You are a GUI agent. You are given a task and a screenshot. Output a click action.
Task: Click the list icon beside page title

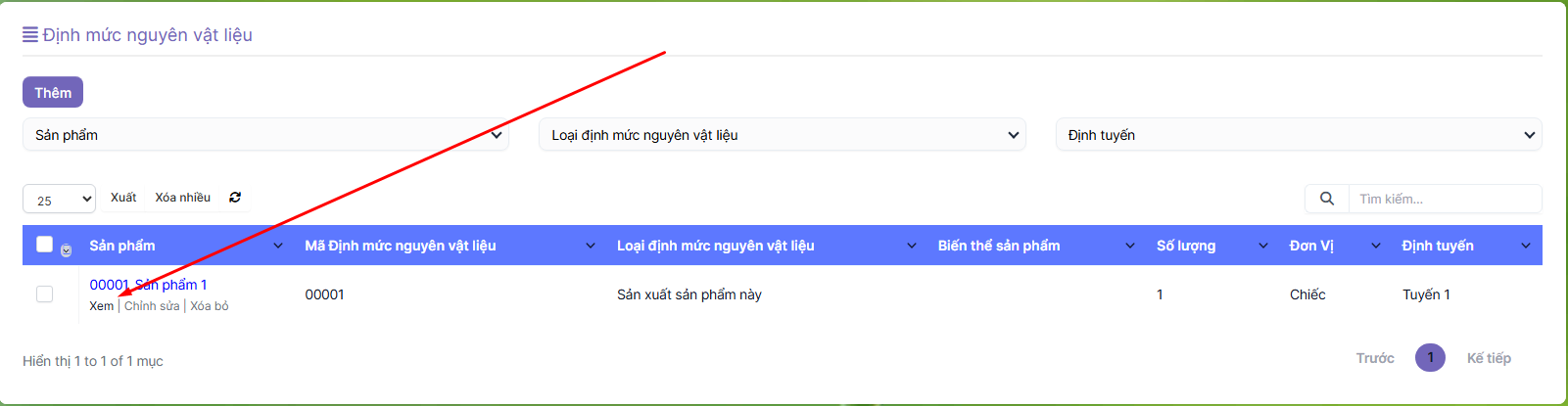[30, 35]
